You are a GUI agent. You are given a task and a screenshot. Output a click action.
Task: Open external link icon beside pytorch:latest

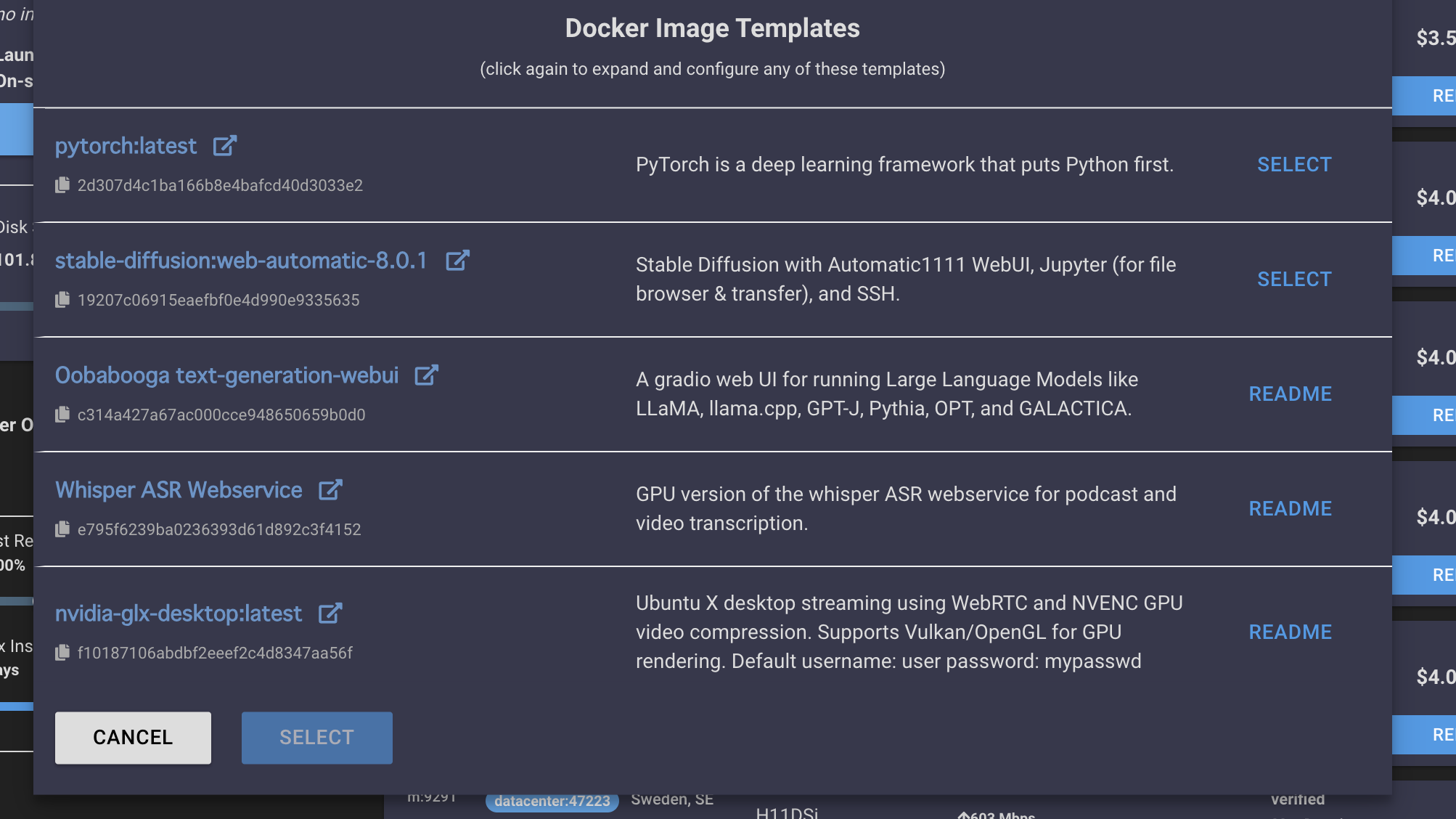[225, 146]
